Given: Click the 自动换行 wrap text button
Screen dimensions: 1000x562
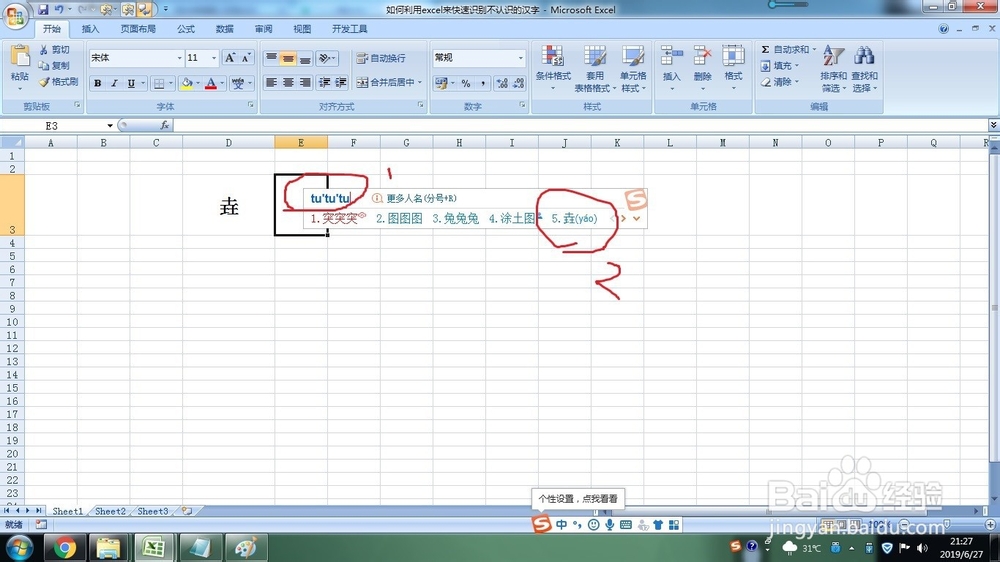Looking at the screenshot, I should [381, 58].
